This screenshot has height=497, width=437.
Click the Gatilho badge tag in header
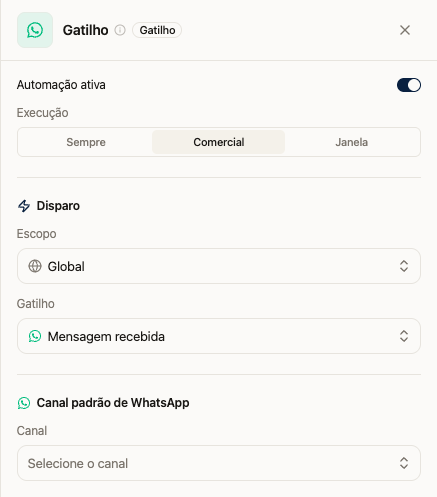157,30
